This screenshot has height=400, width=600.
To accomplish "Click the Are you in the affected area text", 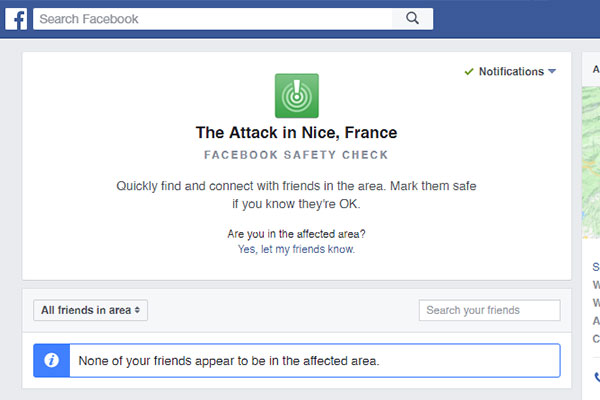I will click(x=296, y=234).
